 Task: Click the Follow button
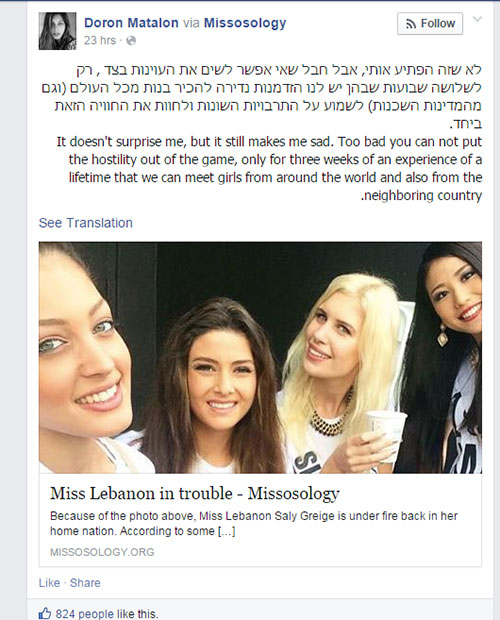coord(430,24)
